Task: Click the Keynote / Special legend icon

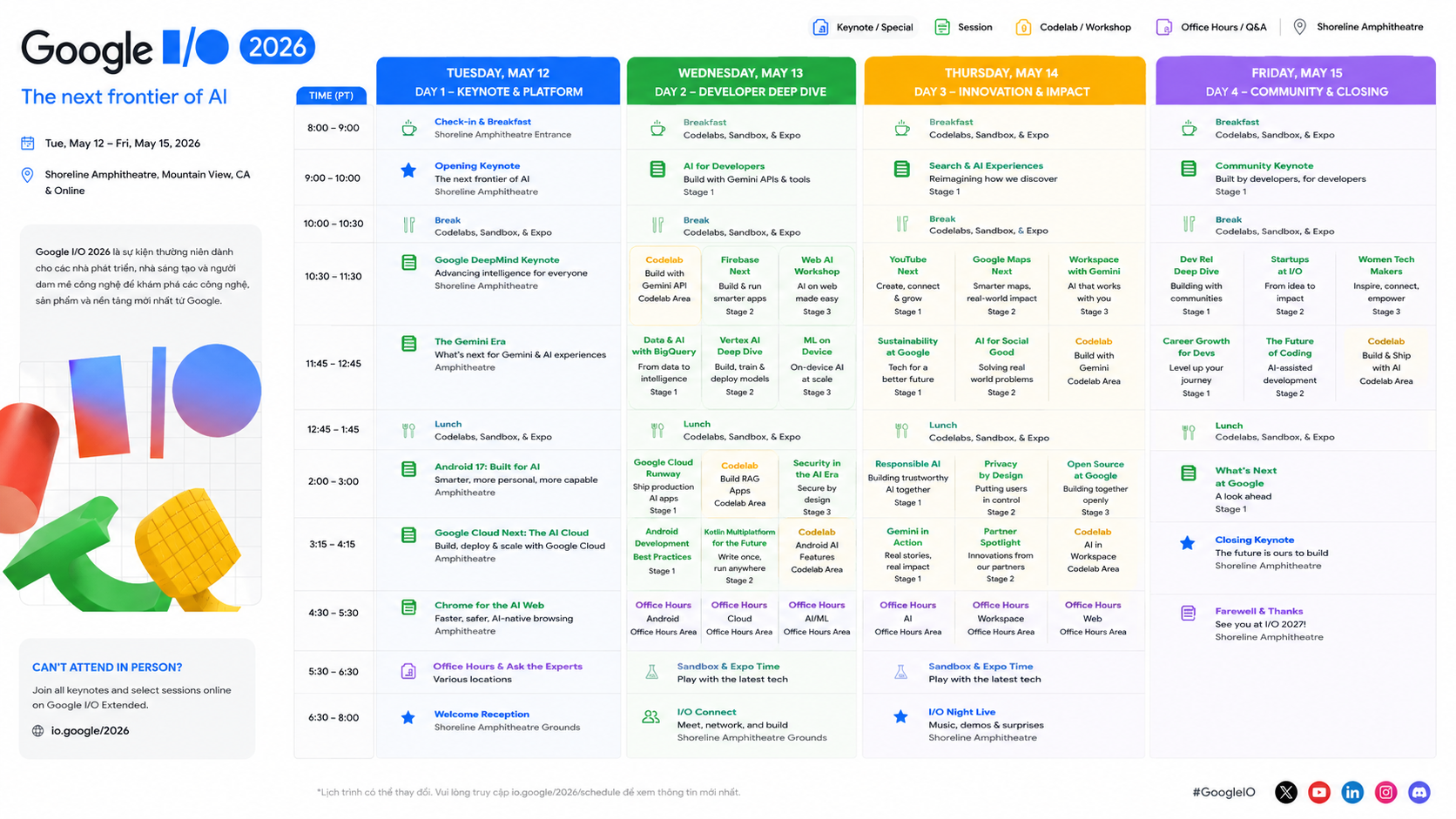Action: click(x=820, y=27)
